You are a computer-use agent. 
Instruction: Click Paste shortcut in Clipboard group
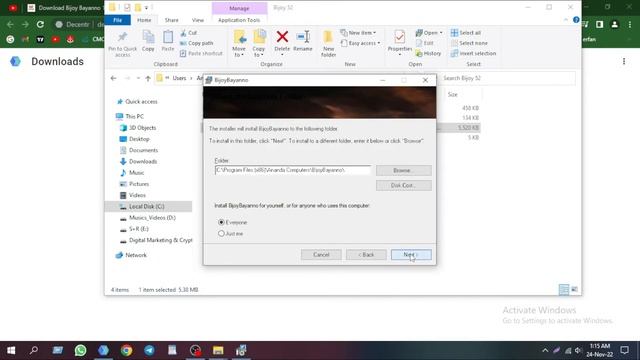[201, 53]
